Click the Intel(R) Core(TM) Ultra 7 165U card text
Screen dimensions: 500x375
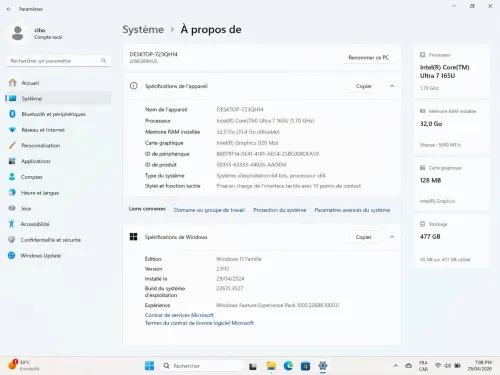click(x=445, y=71)
